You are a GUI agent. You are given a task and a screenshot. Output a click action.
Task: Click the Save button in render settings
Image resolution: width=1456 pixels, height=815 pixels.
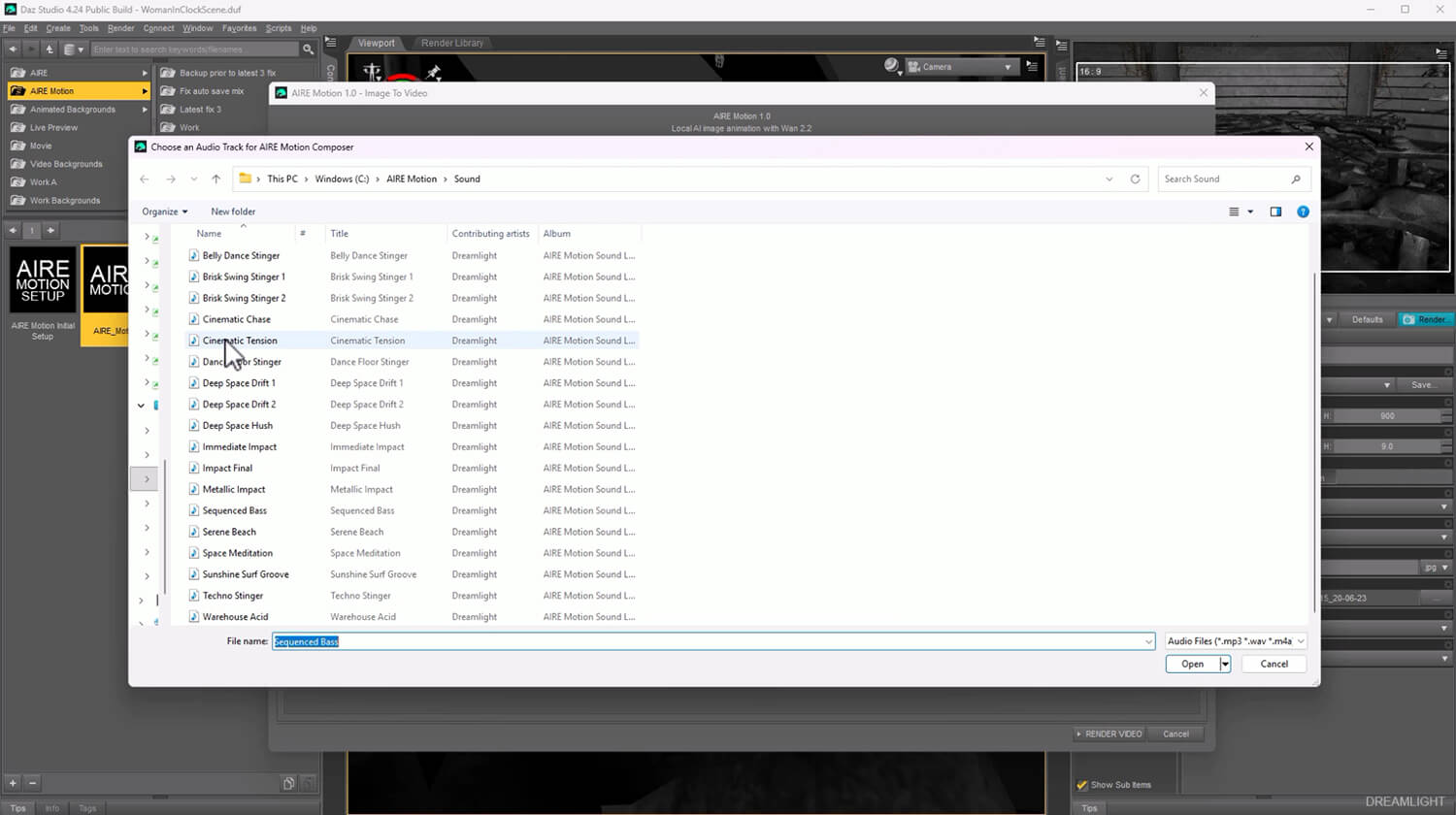click(x=1422, y=385)
